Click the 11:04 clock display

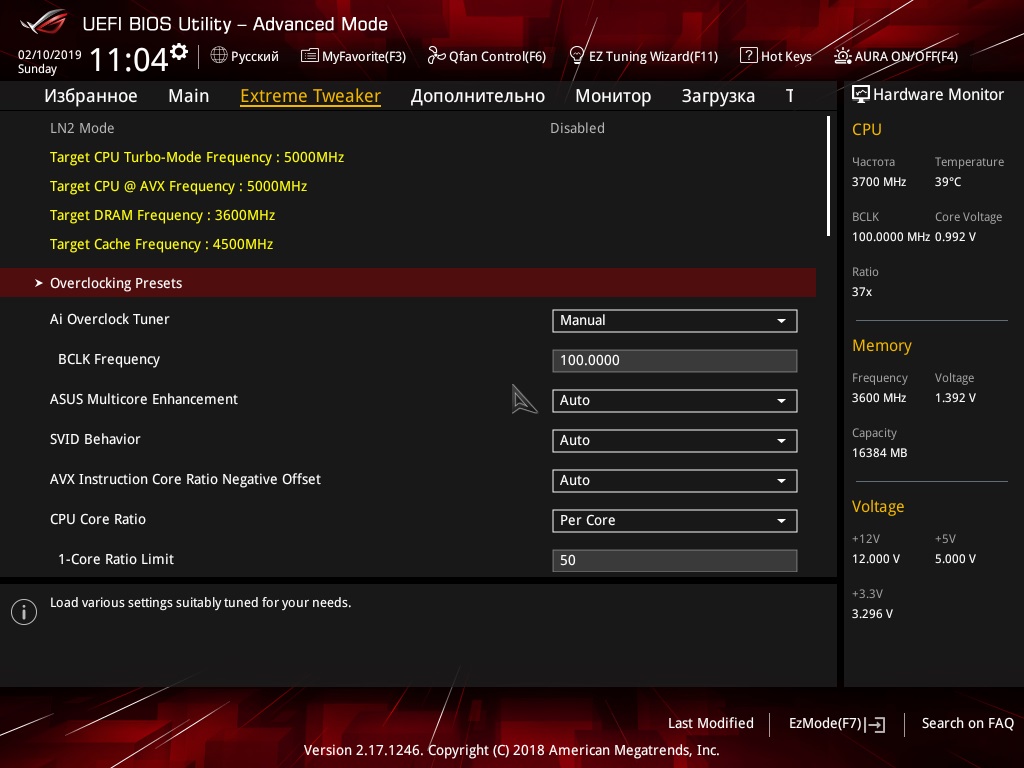point(129,59)
